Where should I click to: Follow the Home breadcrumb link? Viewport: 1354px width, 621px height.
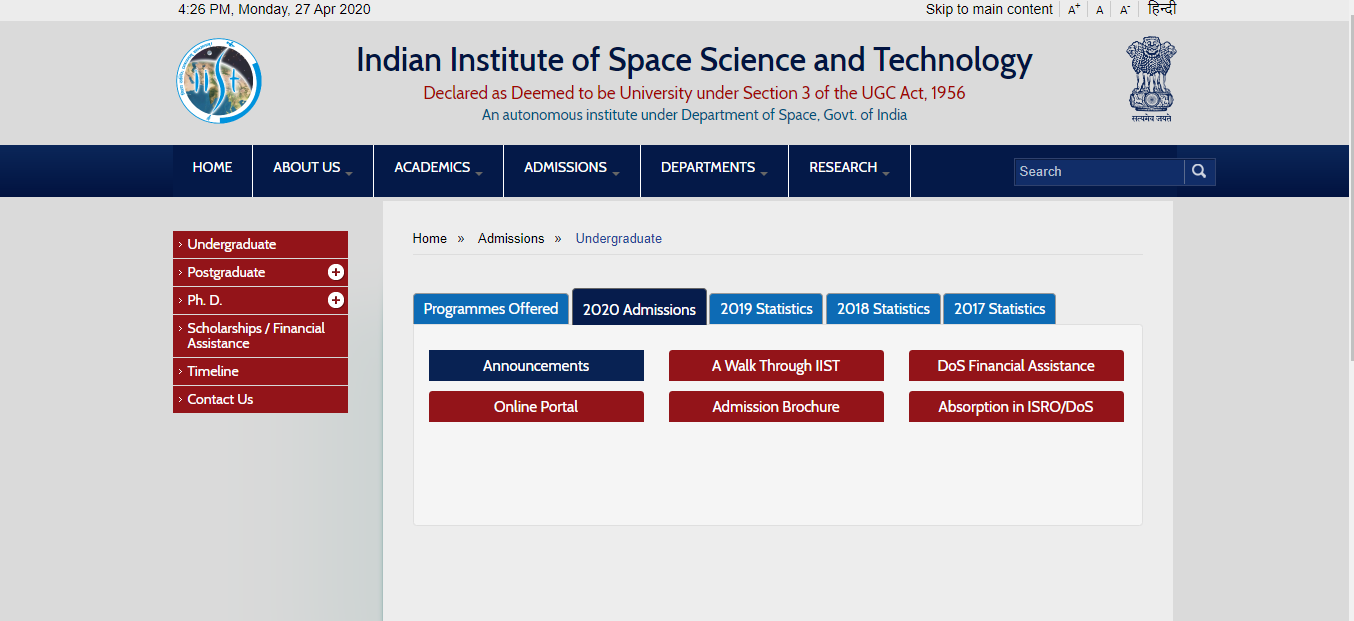click(429, 238)
